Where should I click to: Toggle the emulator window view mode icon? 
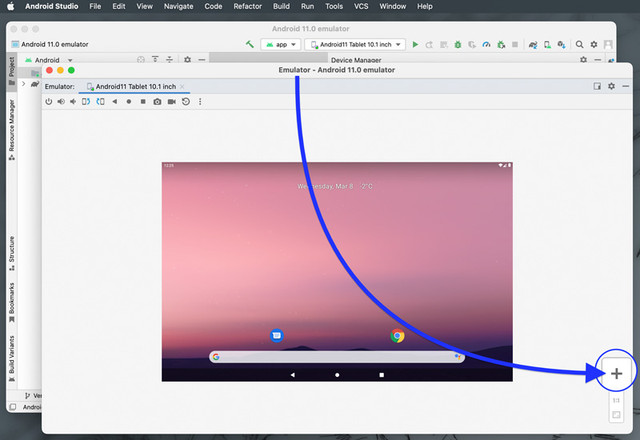click(x=597, y=86)
